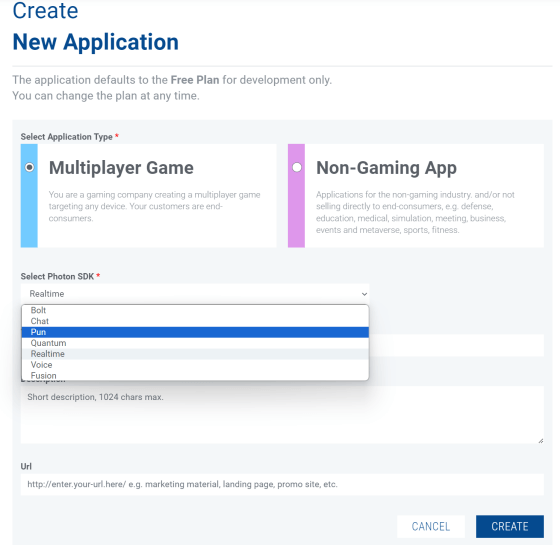Choose Chat from the SDK list
Screen dimensions: 560x546
(x=195, y=321)
